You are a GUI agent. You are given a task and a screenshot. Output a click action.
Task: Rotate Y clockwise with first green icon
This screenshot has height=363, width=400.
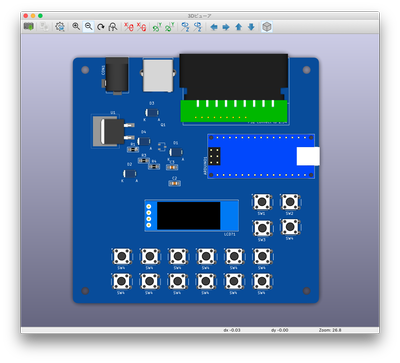point(157,27)
